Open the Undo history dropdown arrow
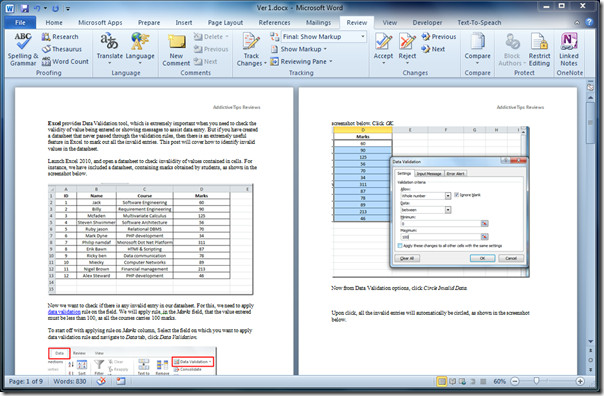The height and width of the screenshot is (396, 604). click(x=45, y=8)
